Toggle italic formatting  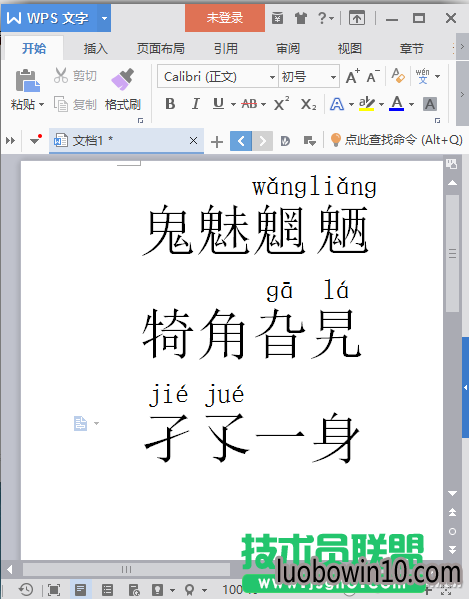click(195, 104)
